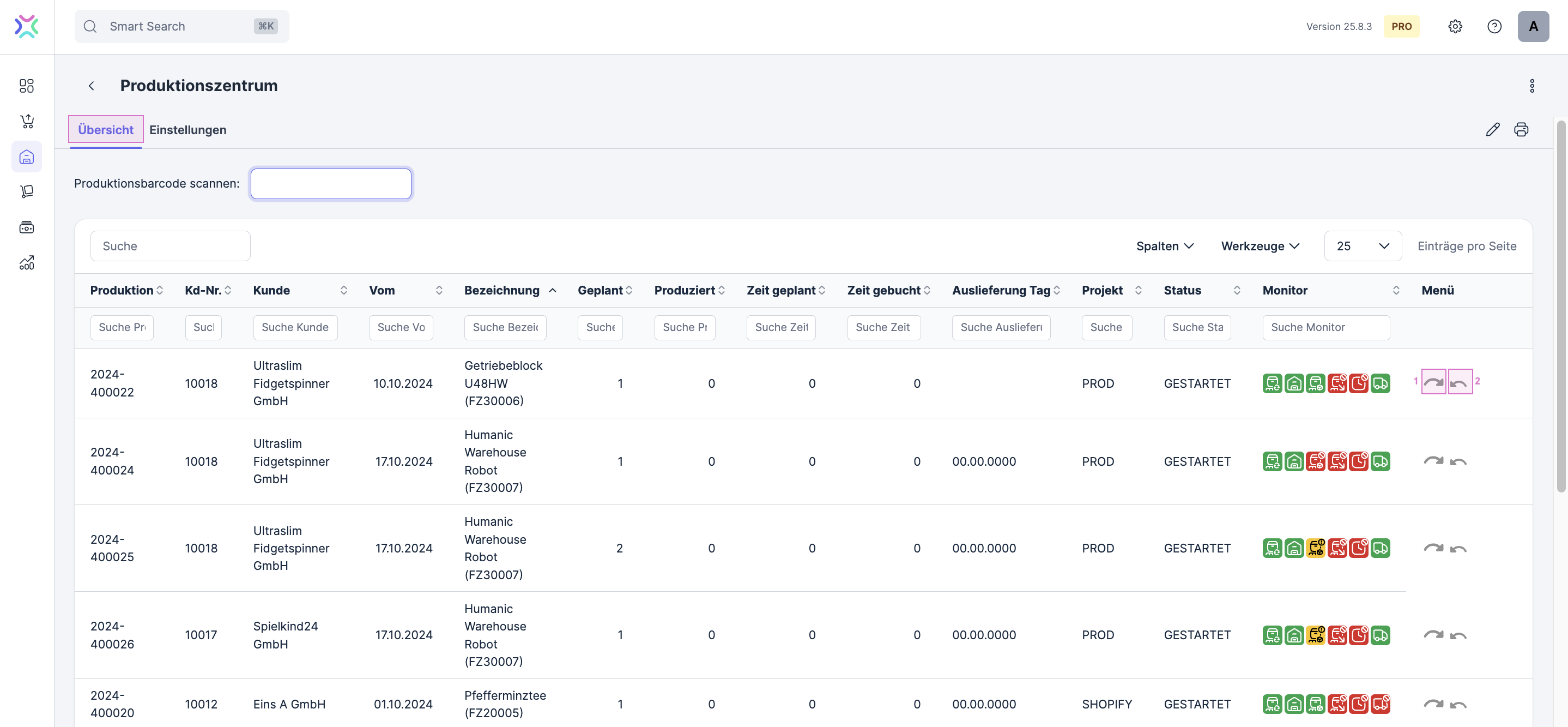
Task: Click forward arrow for production 2024-400024
Action: point(1433,461)
